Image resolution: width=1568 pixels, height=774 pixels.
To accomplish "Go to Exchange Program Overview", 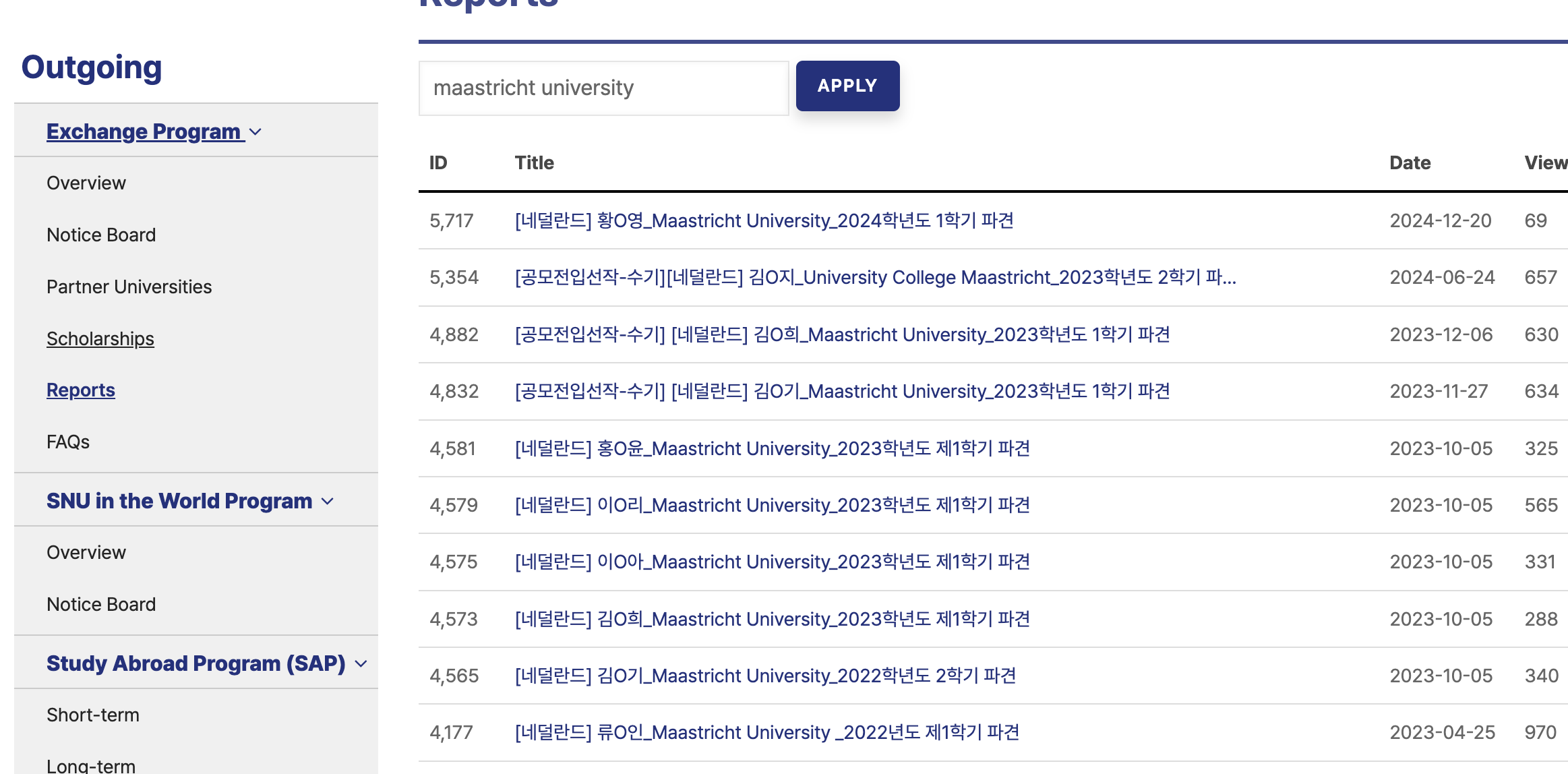I will [86, 183].
